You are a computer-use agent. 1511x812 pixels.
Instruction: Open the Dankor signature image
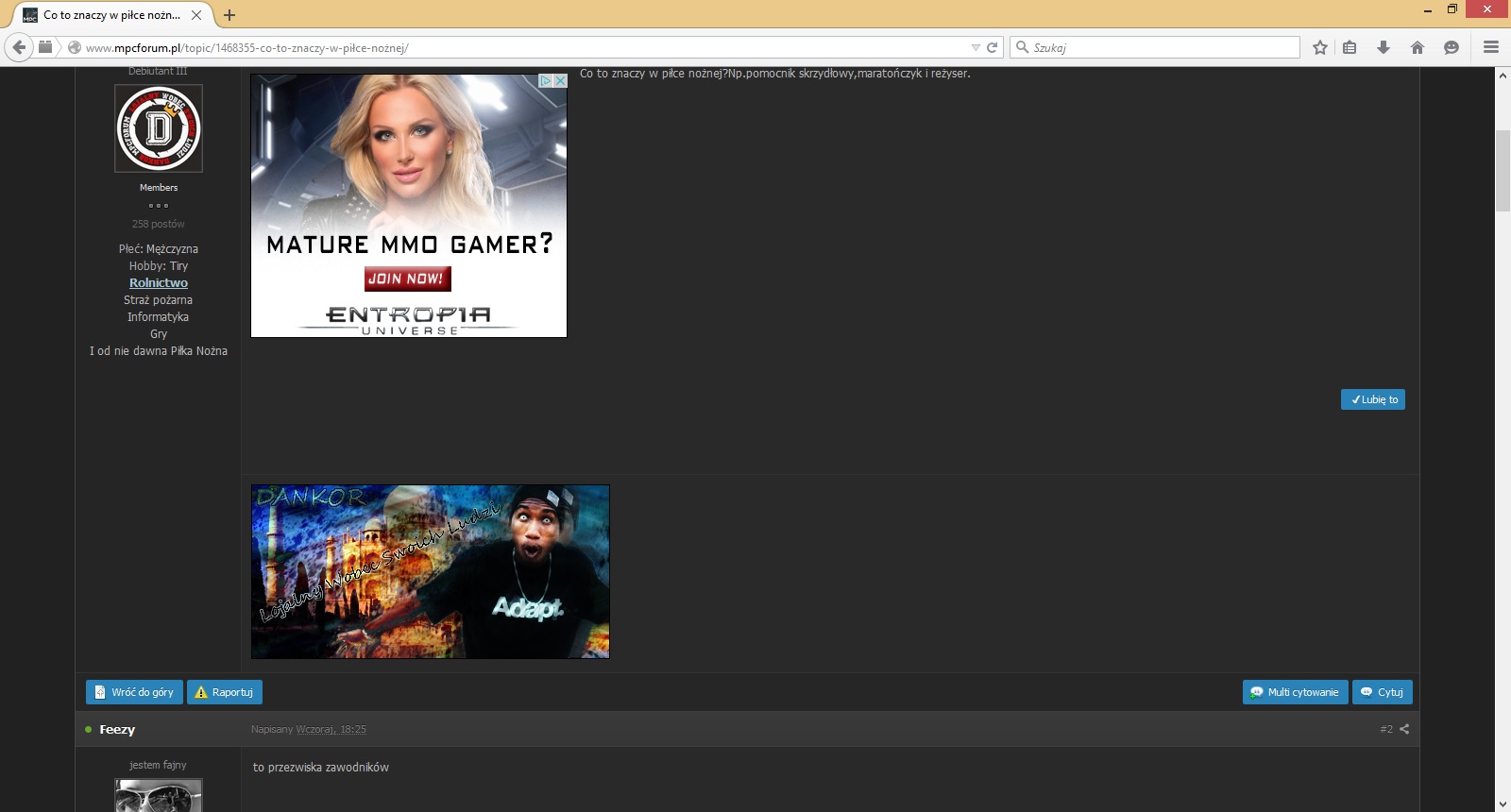click(431, 571)
